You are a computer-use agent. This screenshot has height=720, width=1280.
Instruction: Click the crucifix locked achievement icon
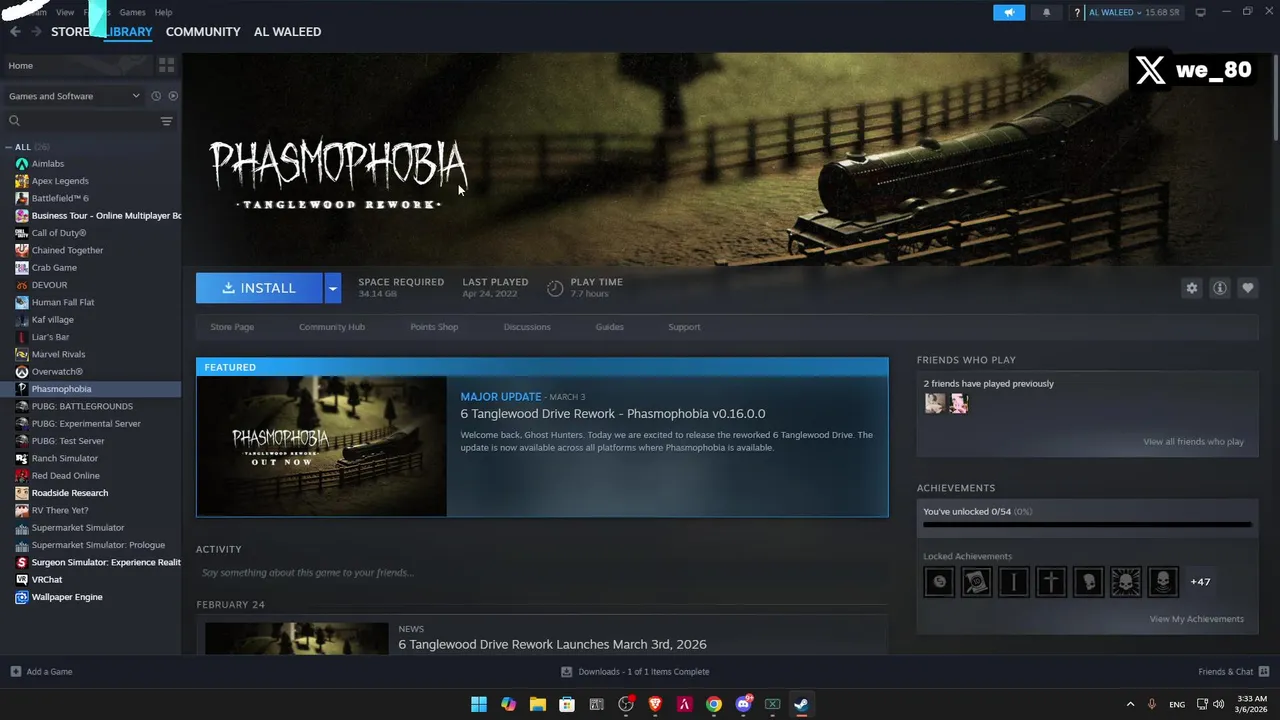(x=1051, y=582)
